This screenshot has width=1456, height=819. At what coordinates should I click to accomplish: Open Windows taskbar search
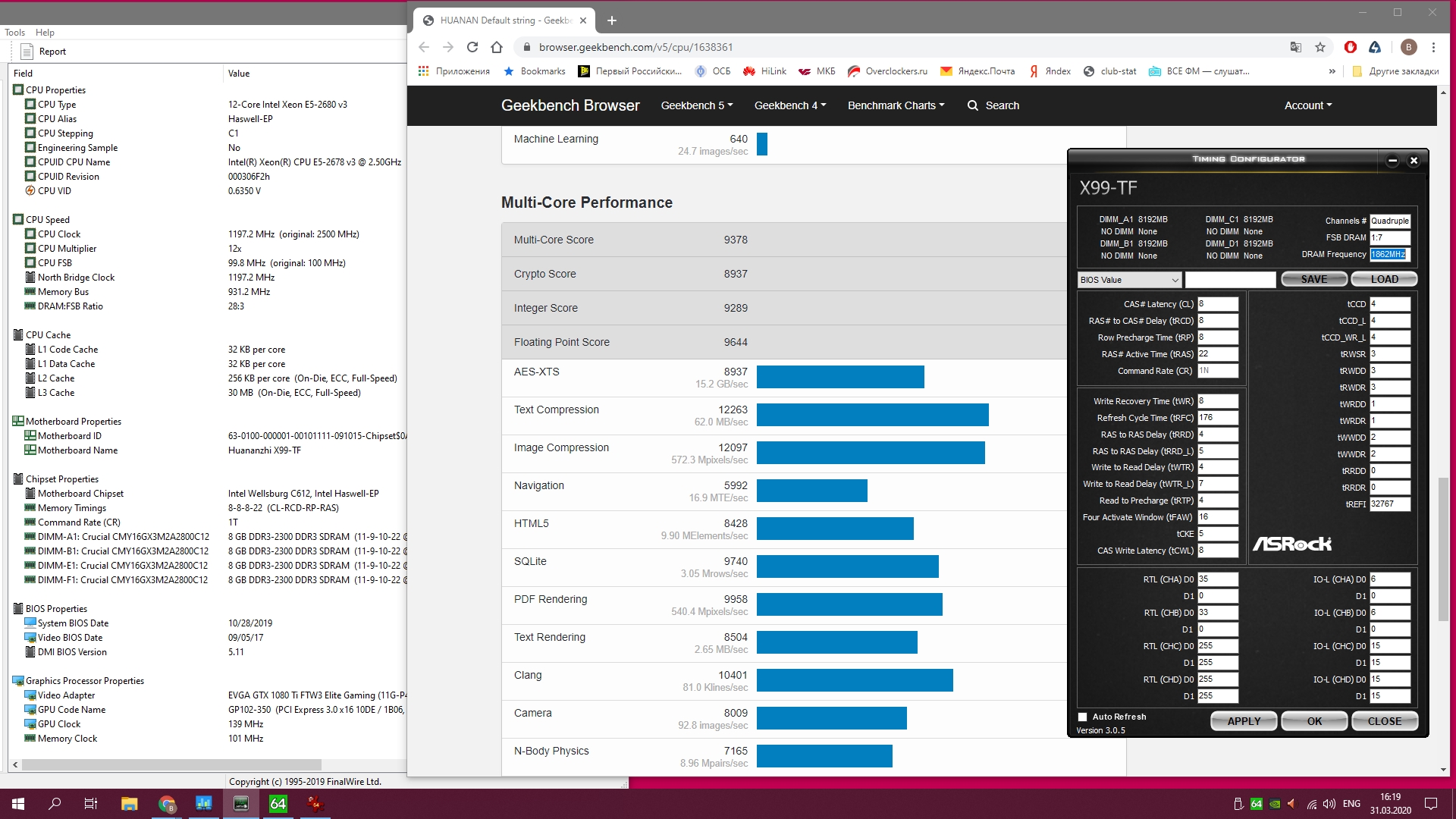[55, 804]
